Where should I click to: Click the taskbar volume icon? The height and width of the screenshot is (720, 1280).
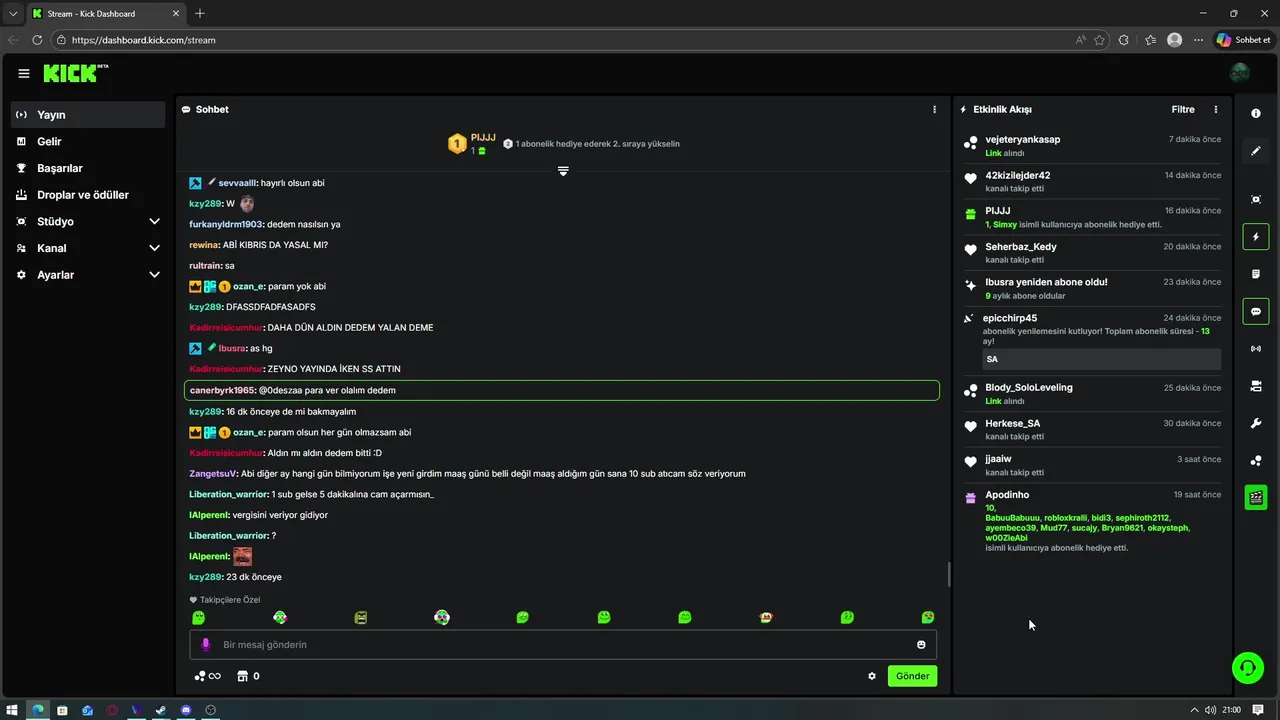pos(1210,710)
